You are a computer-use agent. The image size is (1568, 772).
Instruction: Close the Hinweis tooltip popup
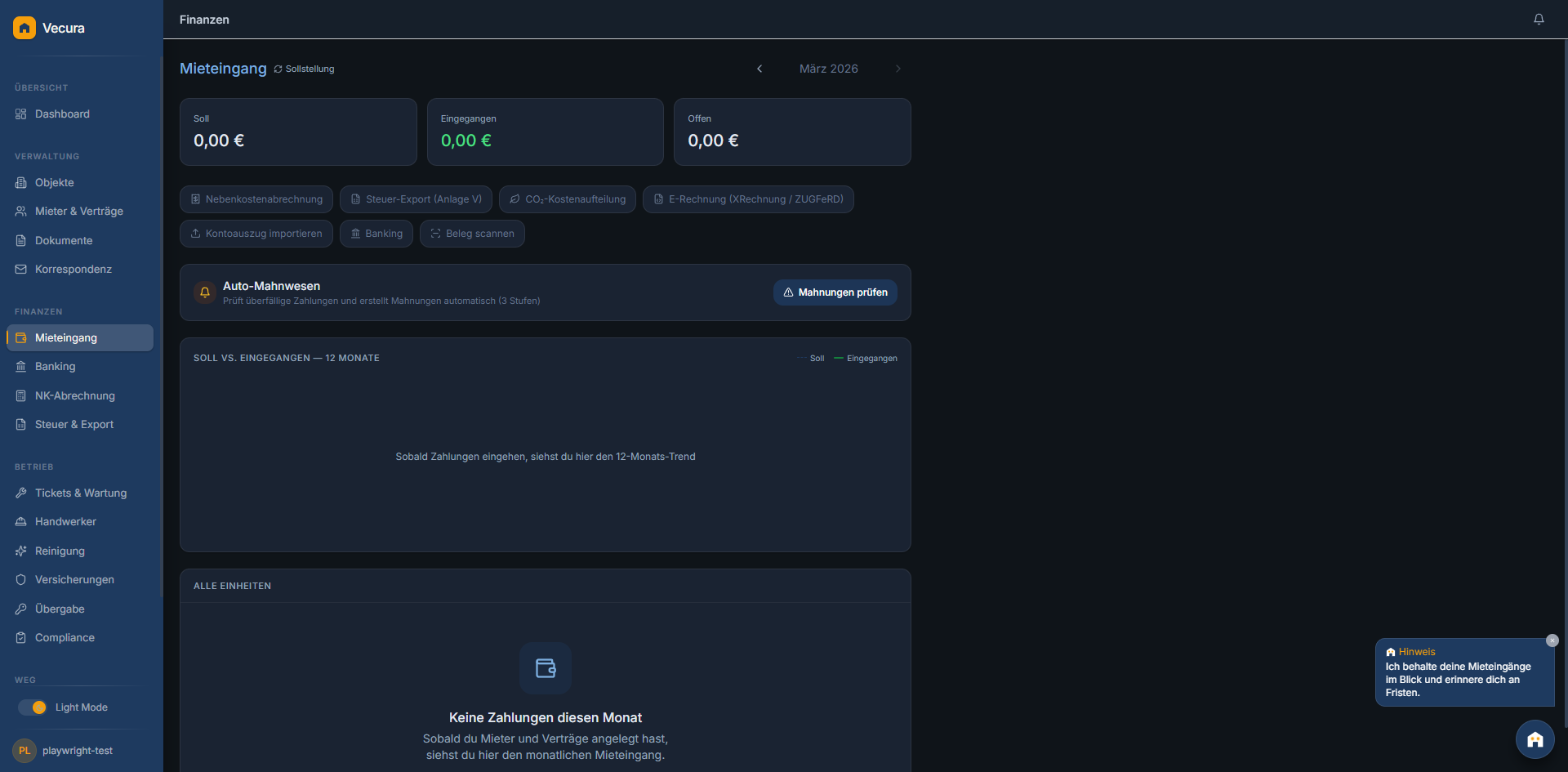click(1552, 640)
